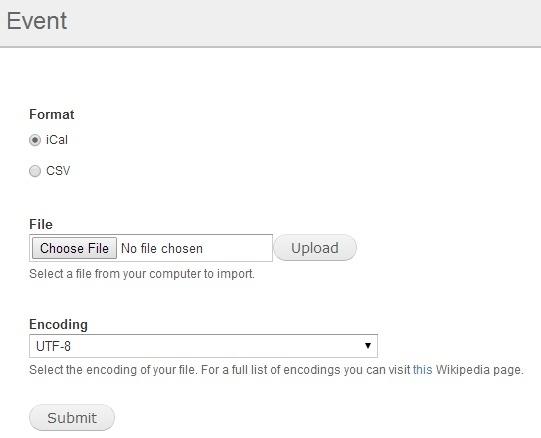This screenshot has height=438, width=541.
Task: Click the Encoding field label
Action: coord(58,324)
